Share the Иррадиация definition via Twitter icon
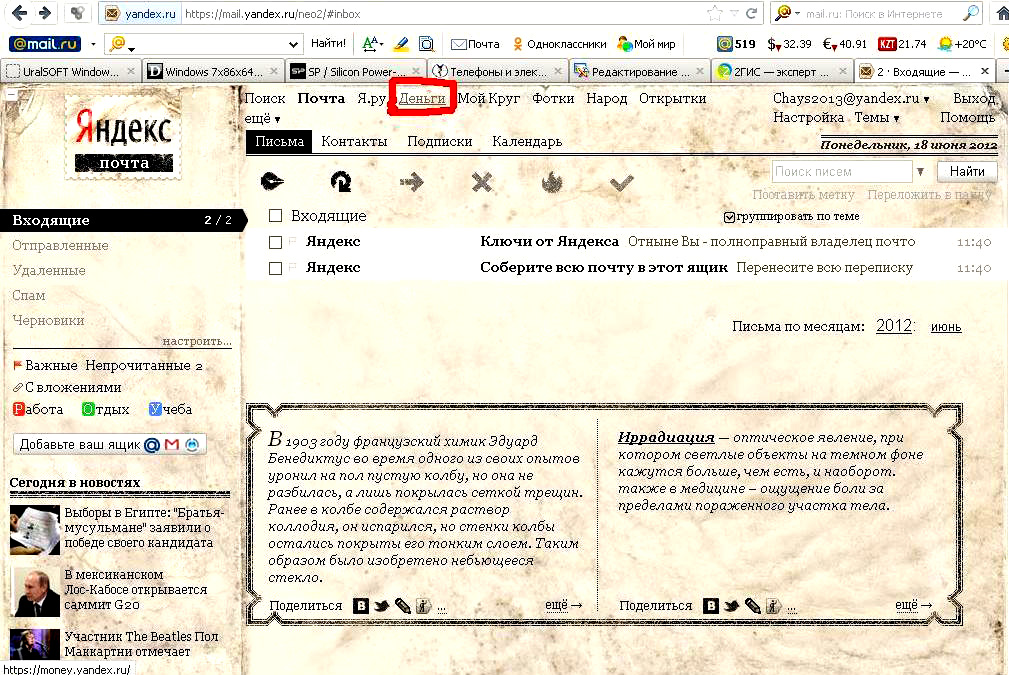Viewport: 1009px width, 675px height. pos(732,606)
